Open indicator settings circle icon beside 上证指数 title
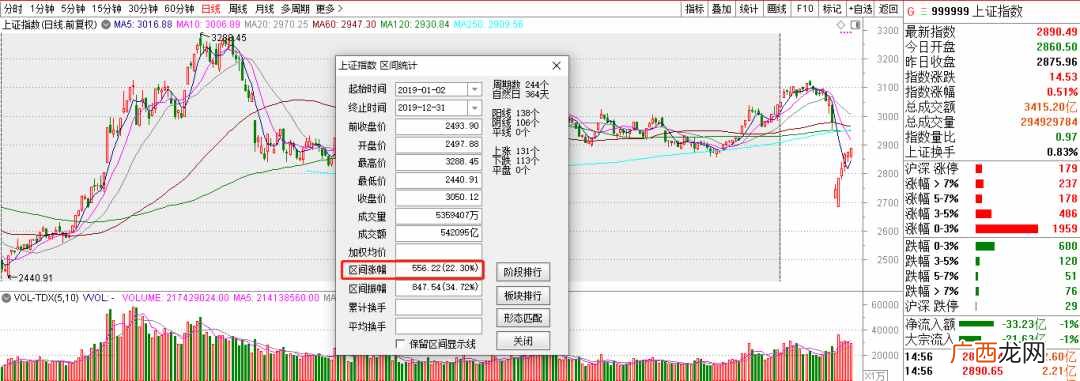This screenshot has width=1080, height=381. coord(105,24)
